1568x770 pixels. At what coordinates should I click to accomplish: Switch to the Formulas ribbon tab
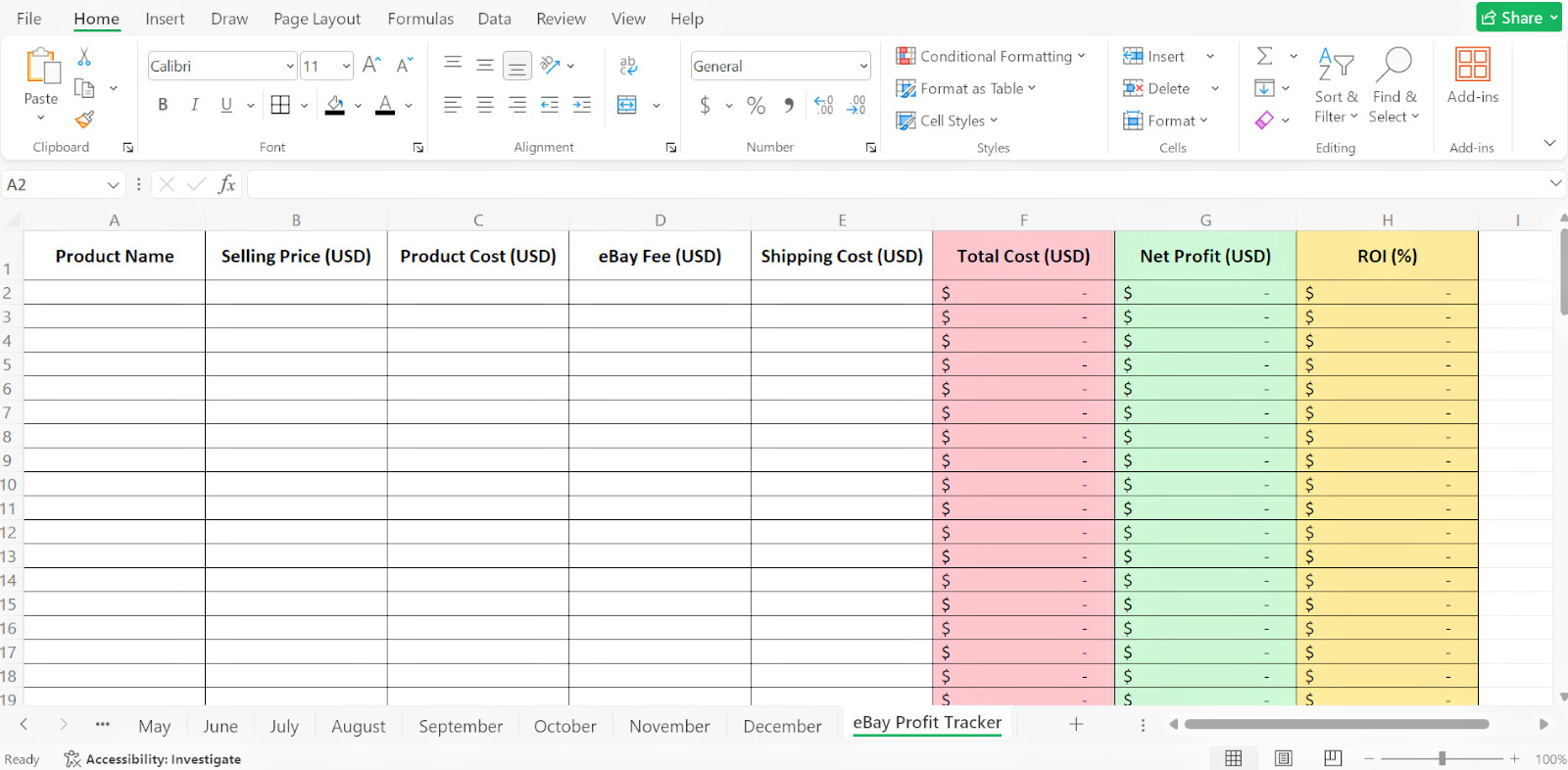420,19
